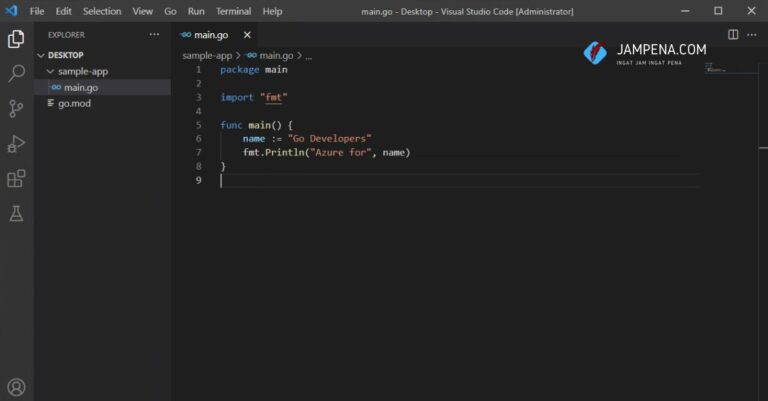Split the editor to the right
The height and width of the screenshot is (401, 768).
733,34
